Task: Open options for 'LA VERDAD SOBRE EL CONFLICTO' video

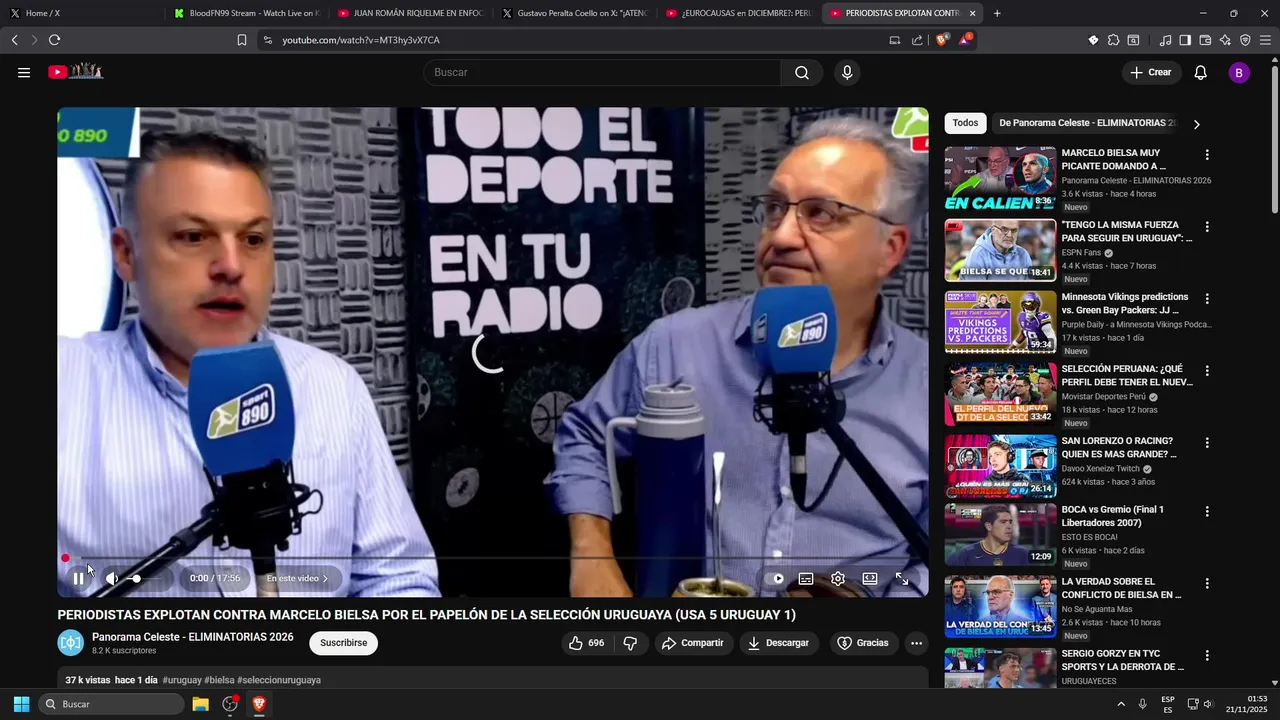Action: (1207, 584)
